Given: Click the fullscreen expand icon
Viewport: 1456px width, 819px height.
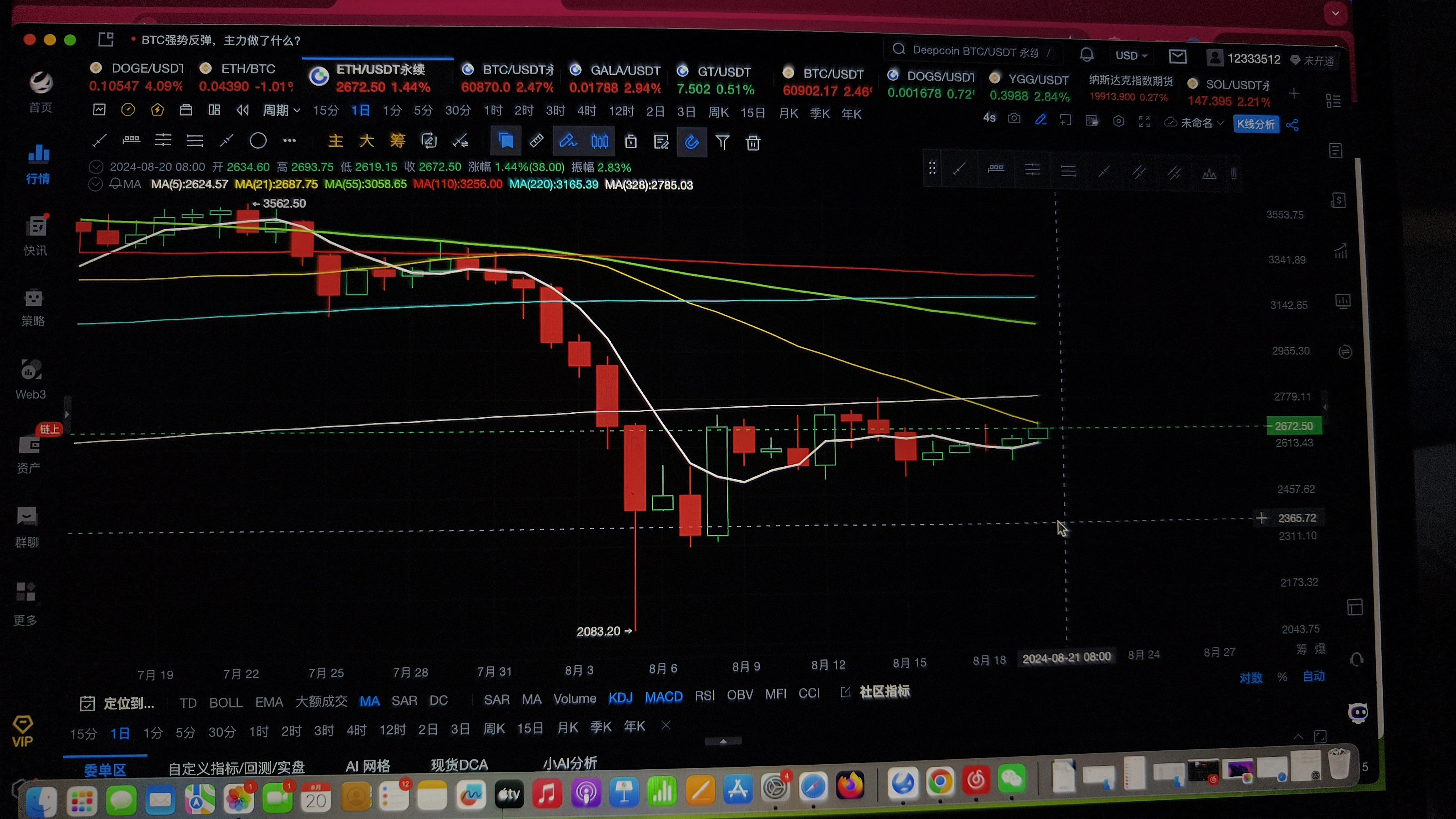Looking at the screenshot, I should (1145, 122).
